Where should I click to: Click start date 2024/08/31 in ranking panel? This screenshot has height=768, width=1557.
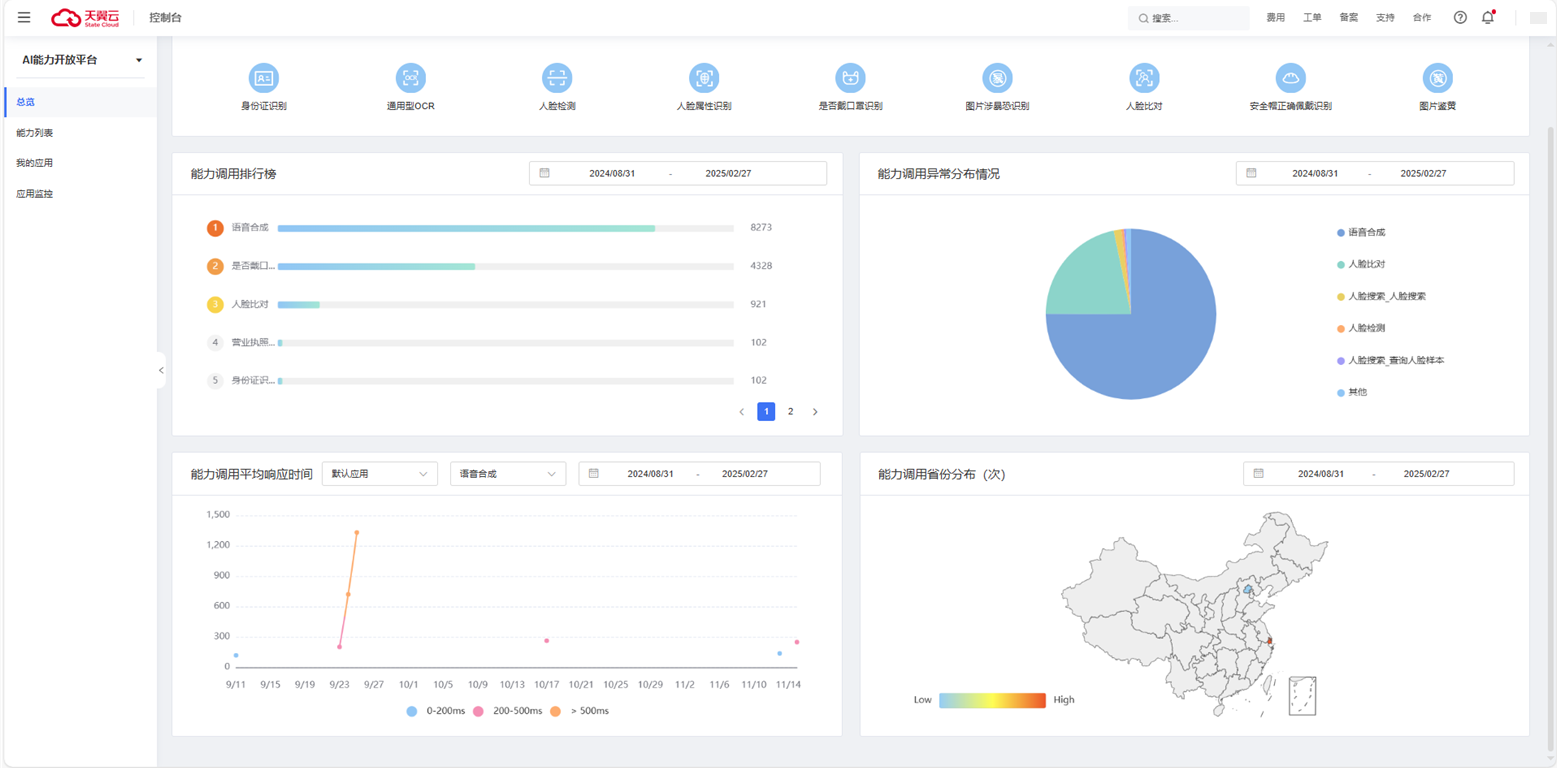point(612,173)
